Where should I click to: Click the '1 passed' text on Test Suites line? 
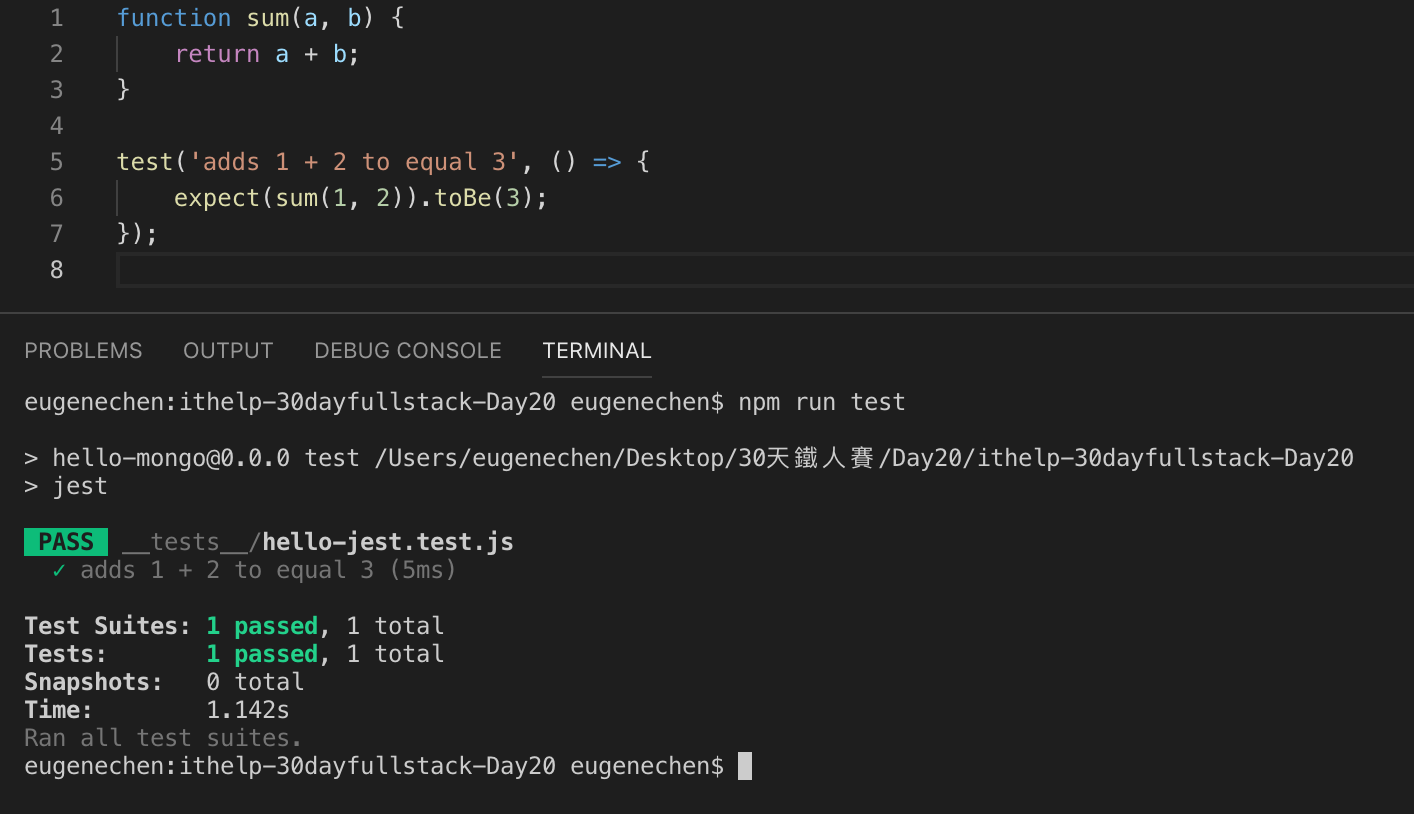coord(262,625)
